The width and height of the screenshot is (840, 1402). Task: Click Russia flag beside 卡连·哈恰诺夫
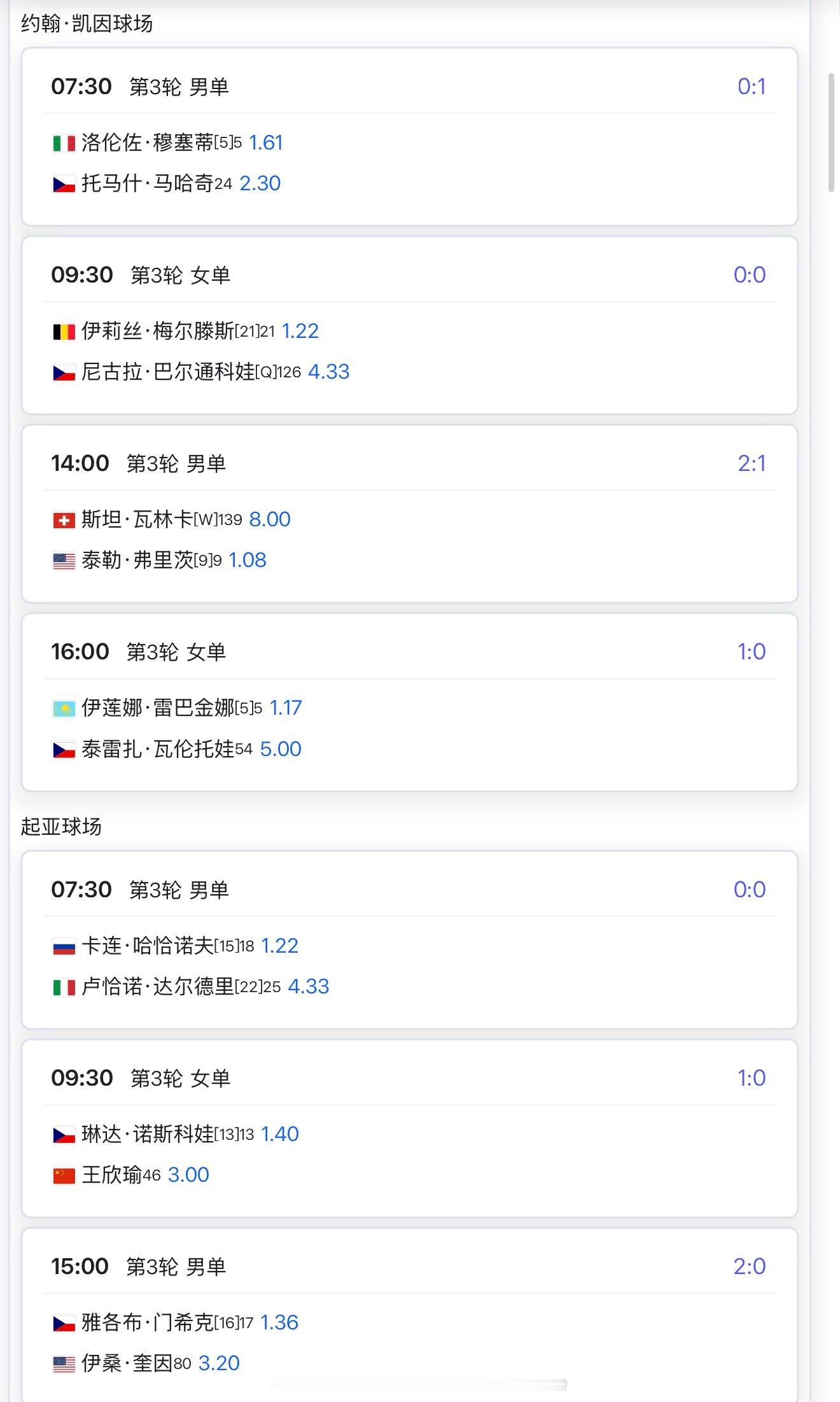64,947
